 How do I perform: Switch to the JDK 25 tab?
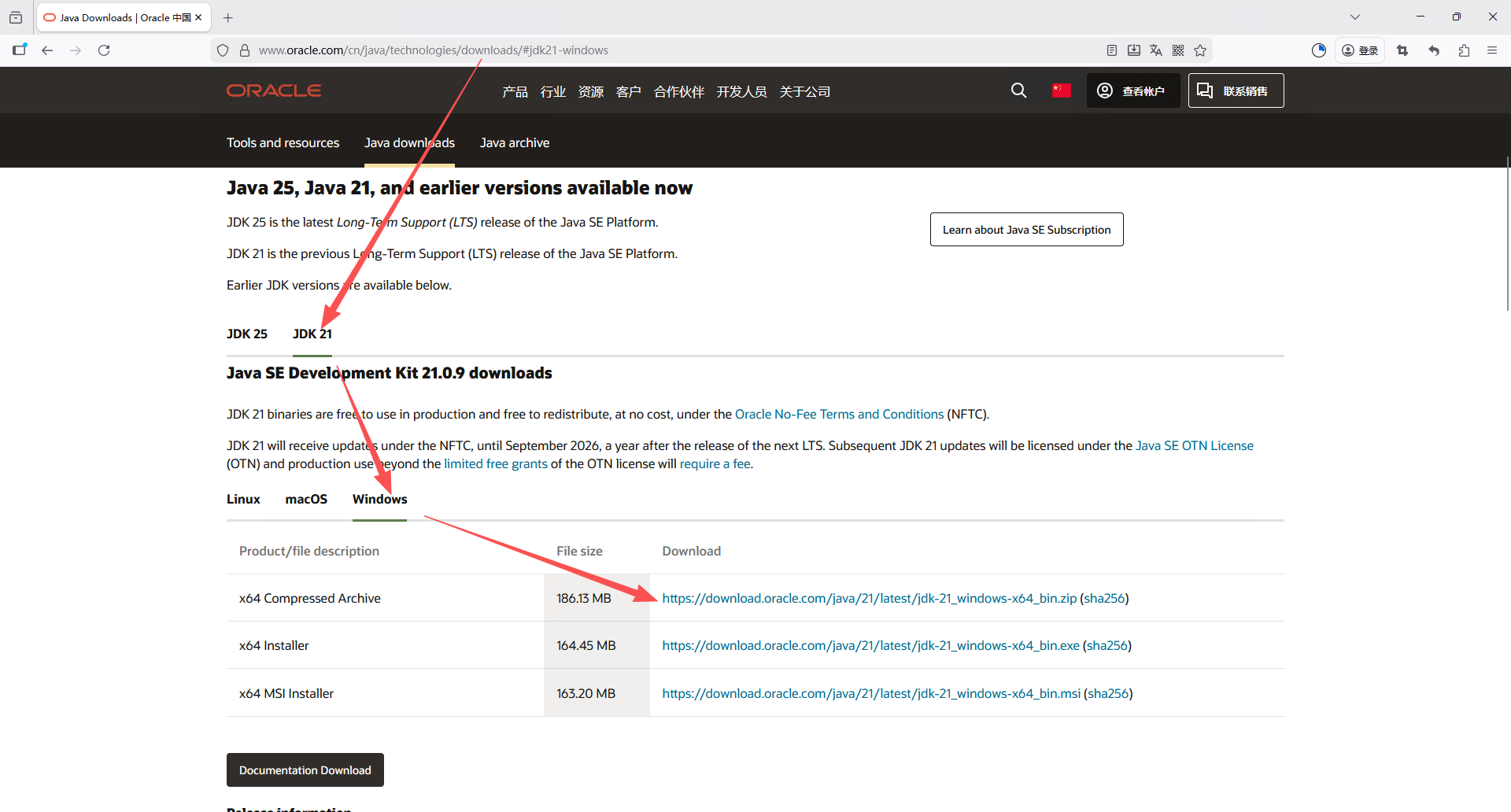click(247, 334)
